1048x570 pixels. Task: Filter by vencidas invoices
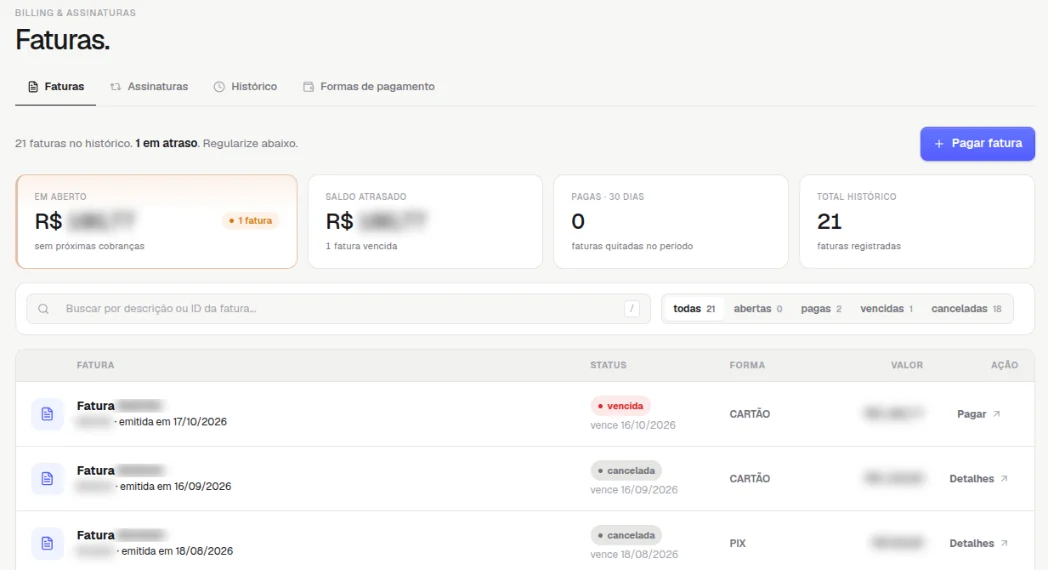pos(886,309)
